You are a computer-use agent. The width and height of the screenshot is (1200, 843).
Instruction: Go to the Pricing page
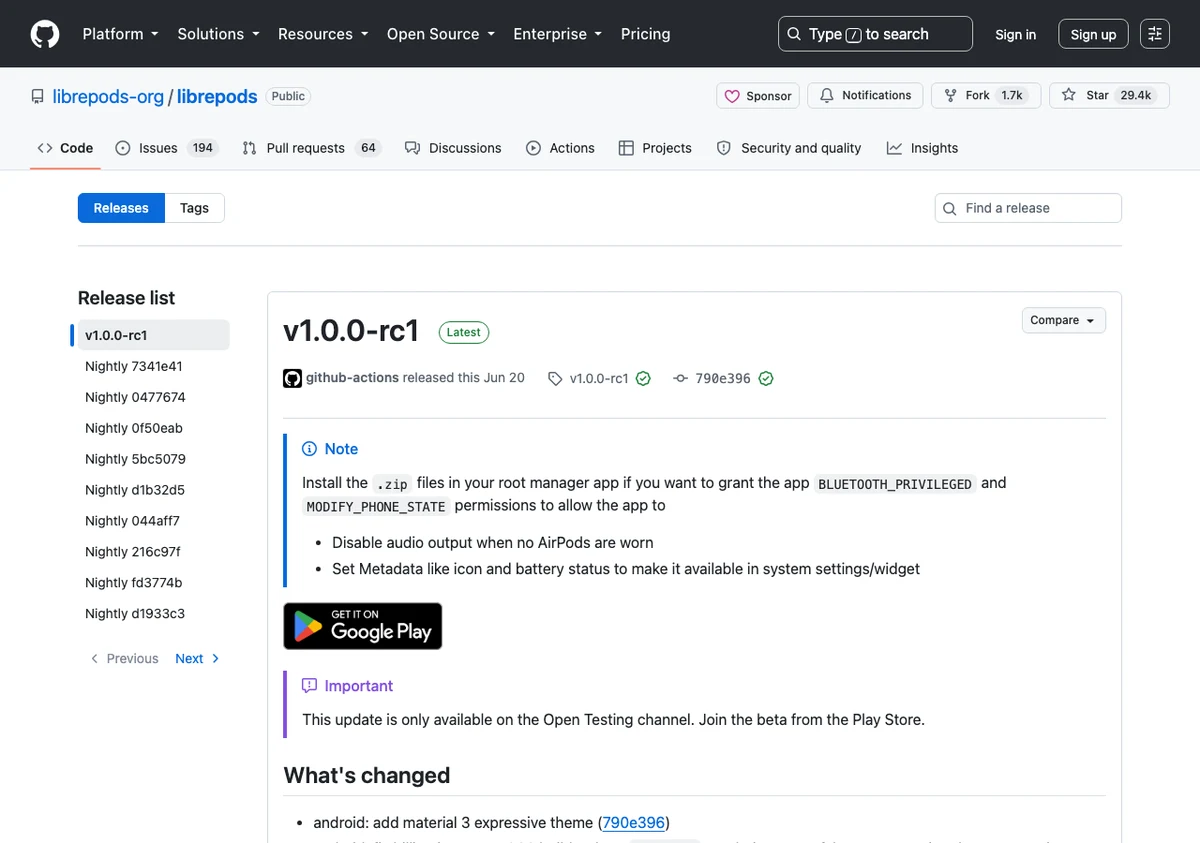point(645,34)
